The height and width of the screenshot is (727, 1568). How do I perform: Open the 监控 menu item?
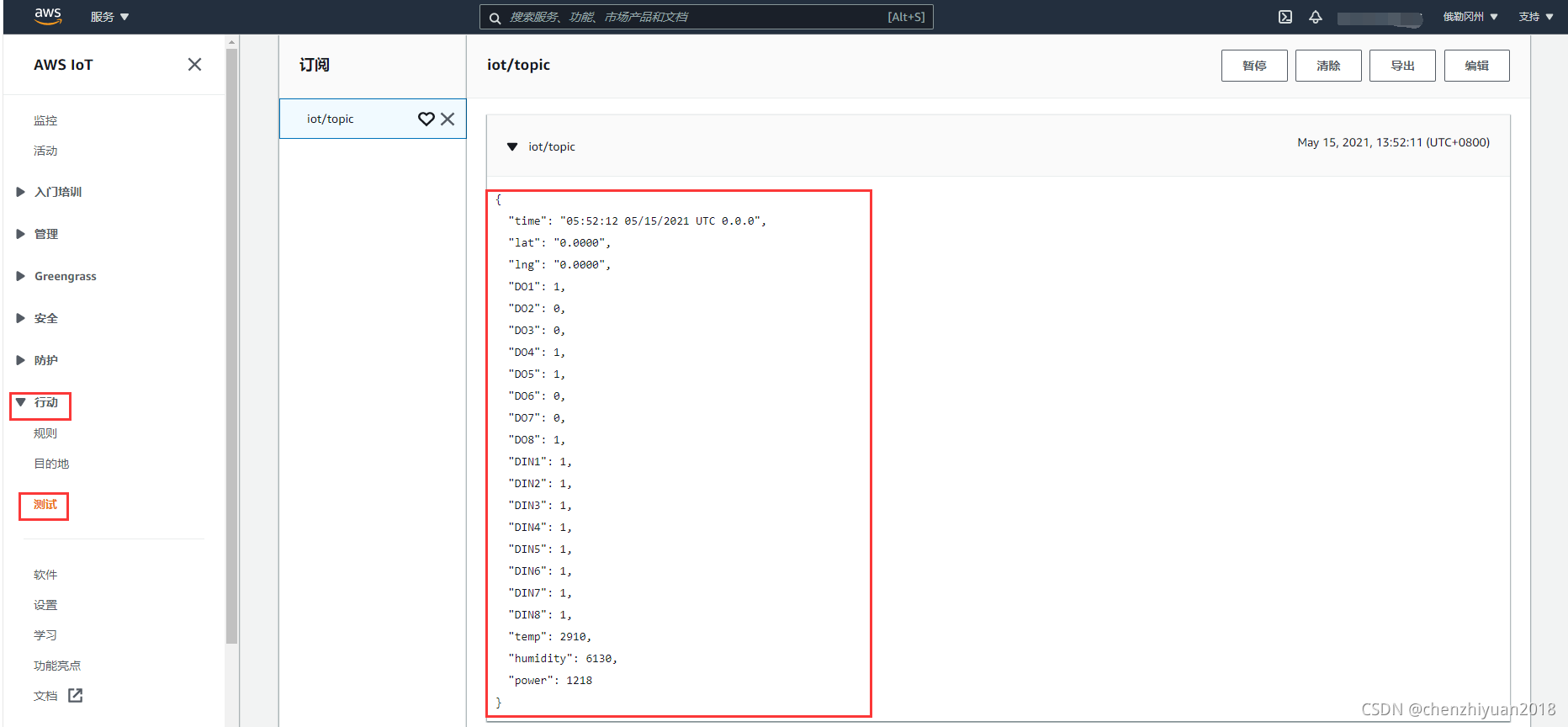[45, 120]
